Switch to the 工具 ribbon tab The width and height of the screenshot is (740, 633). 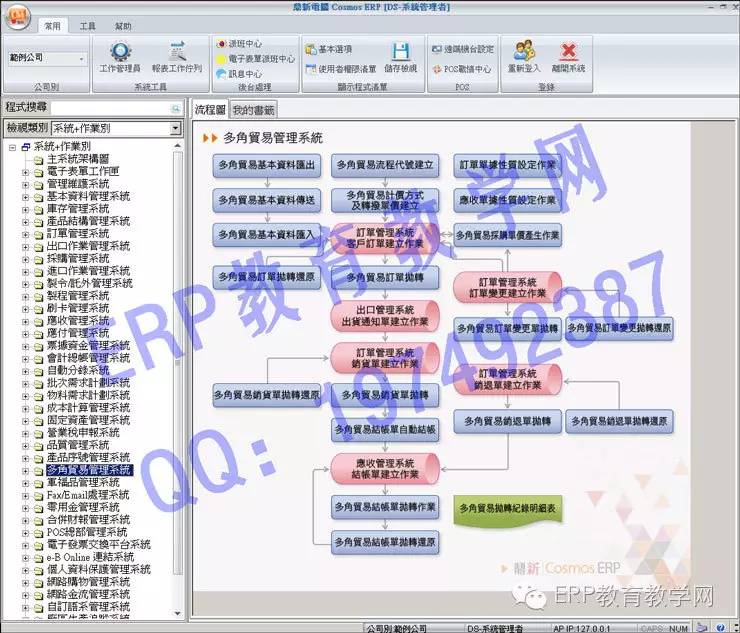88,26
